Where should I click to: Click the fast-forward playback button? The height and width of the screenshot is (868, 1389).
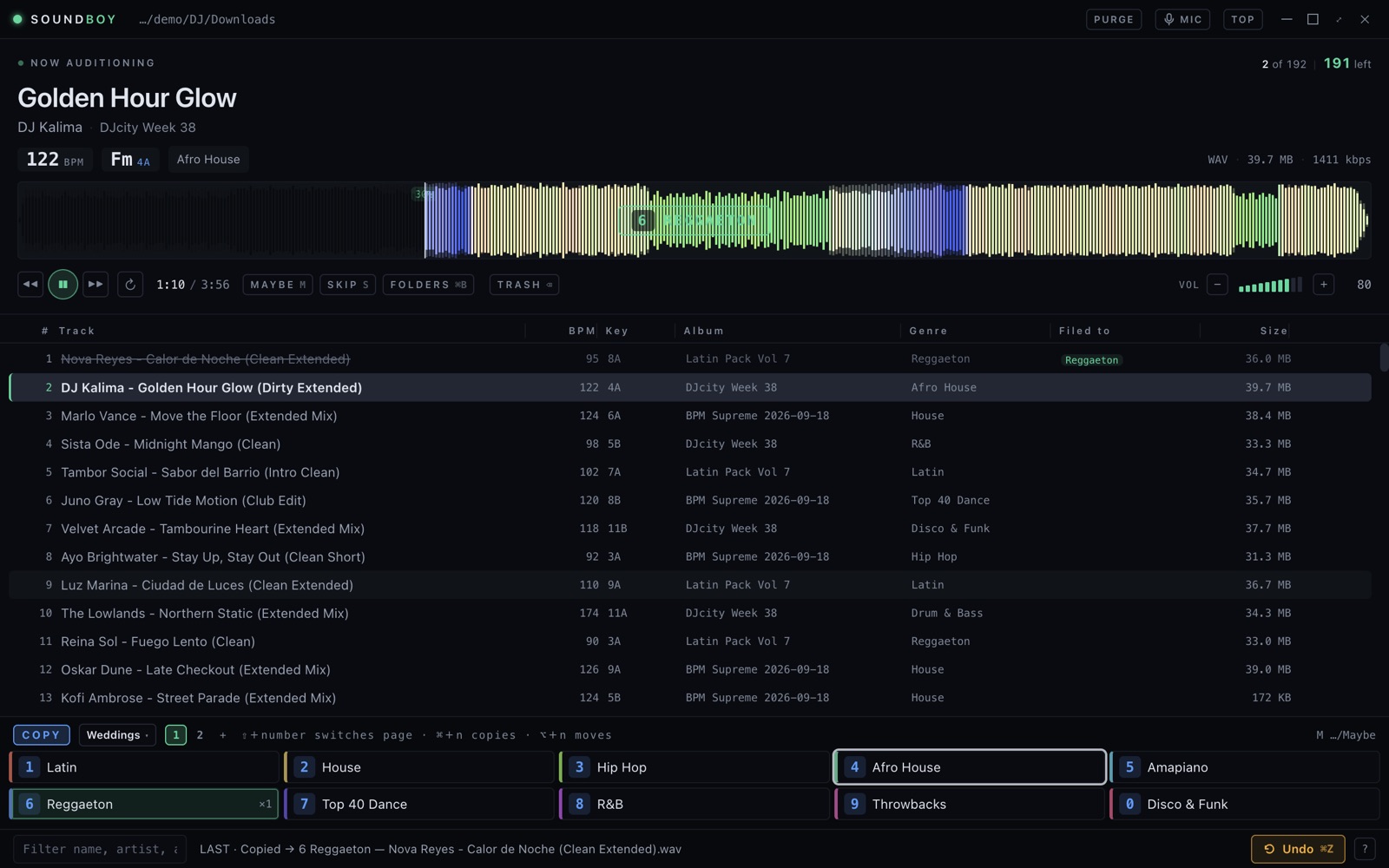point(95,285)
